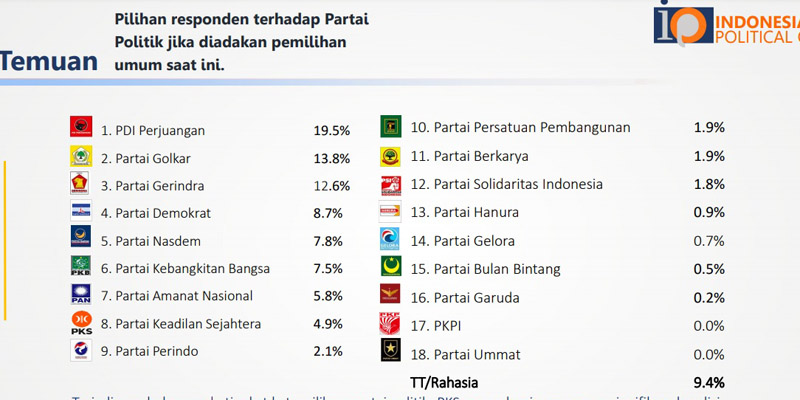Select the Partai Ummat black logo
Viewport: 800px width, 400px height.
click(390, 351)
